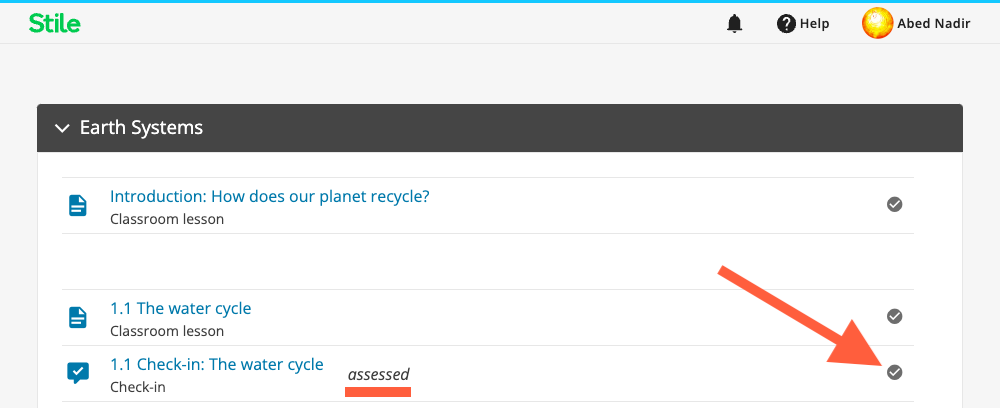Click the Check-in subtitle text
The width and height of the screenshot is (1000, 408).
[138, 387]
